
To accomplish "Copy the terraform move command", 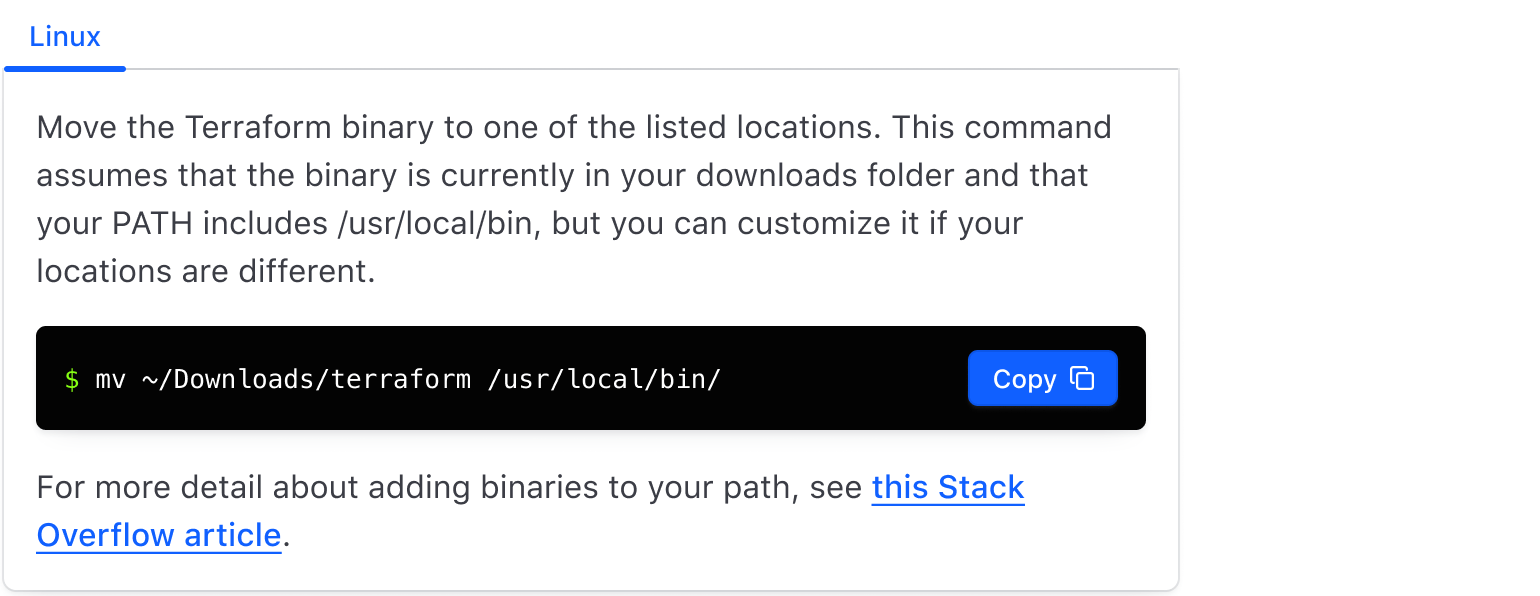I will point(1043,378).
